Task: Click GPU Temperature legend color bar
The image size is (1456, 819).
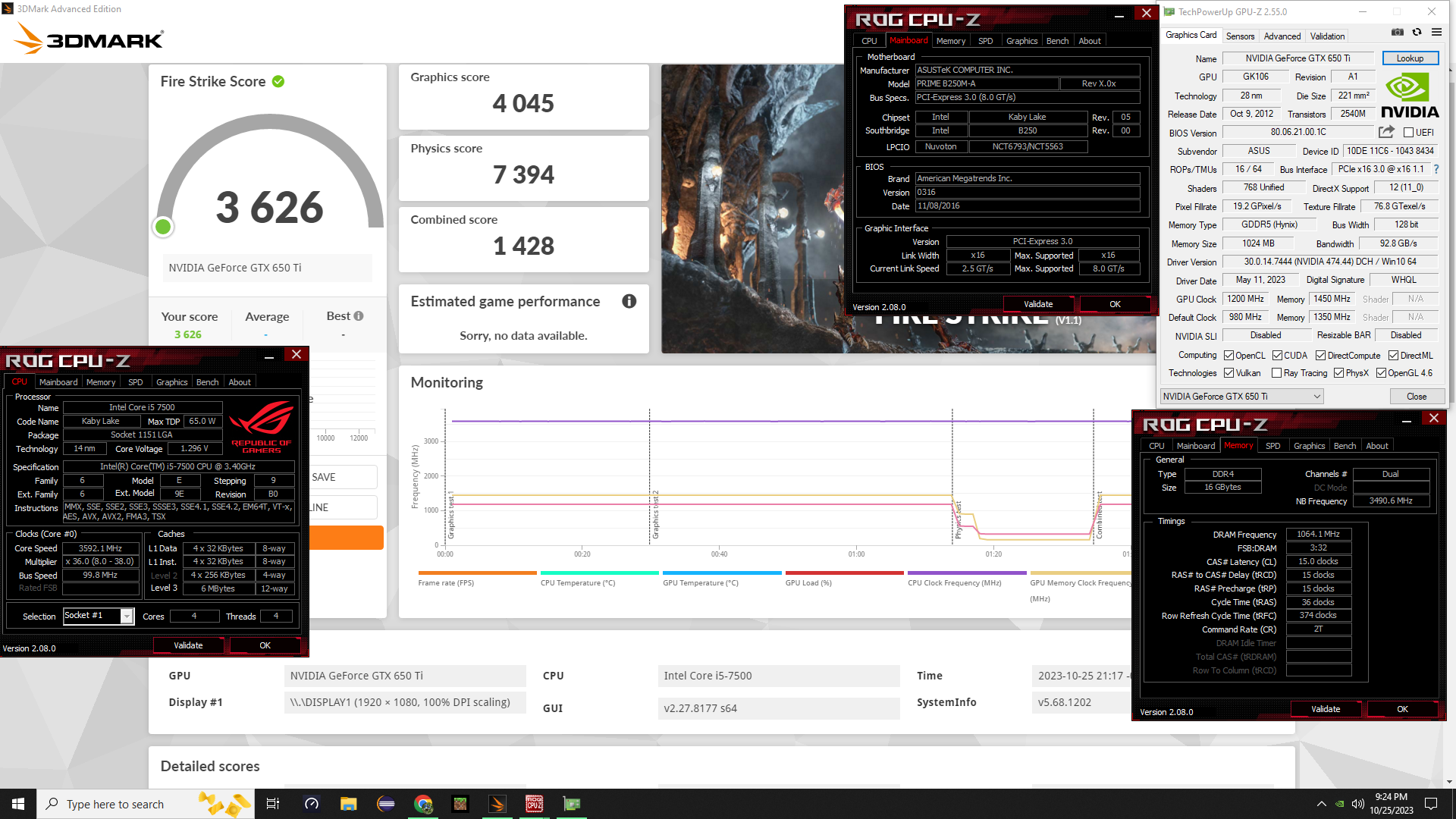Action: point(722,573)
